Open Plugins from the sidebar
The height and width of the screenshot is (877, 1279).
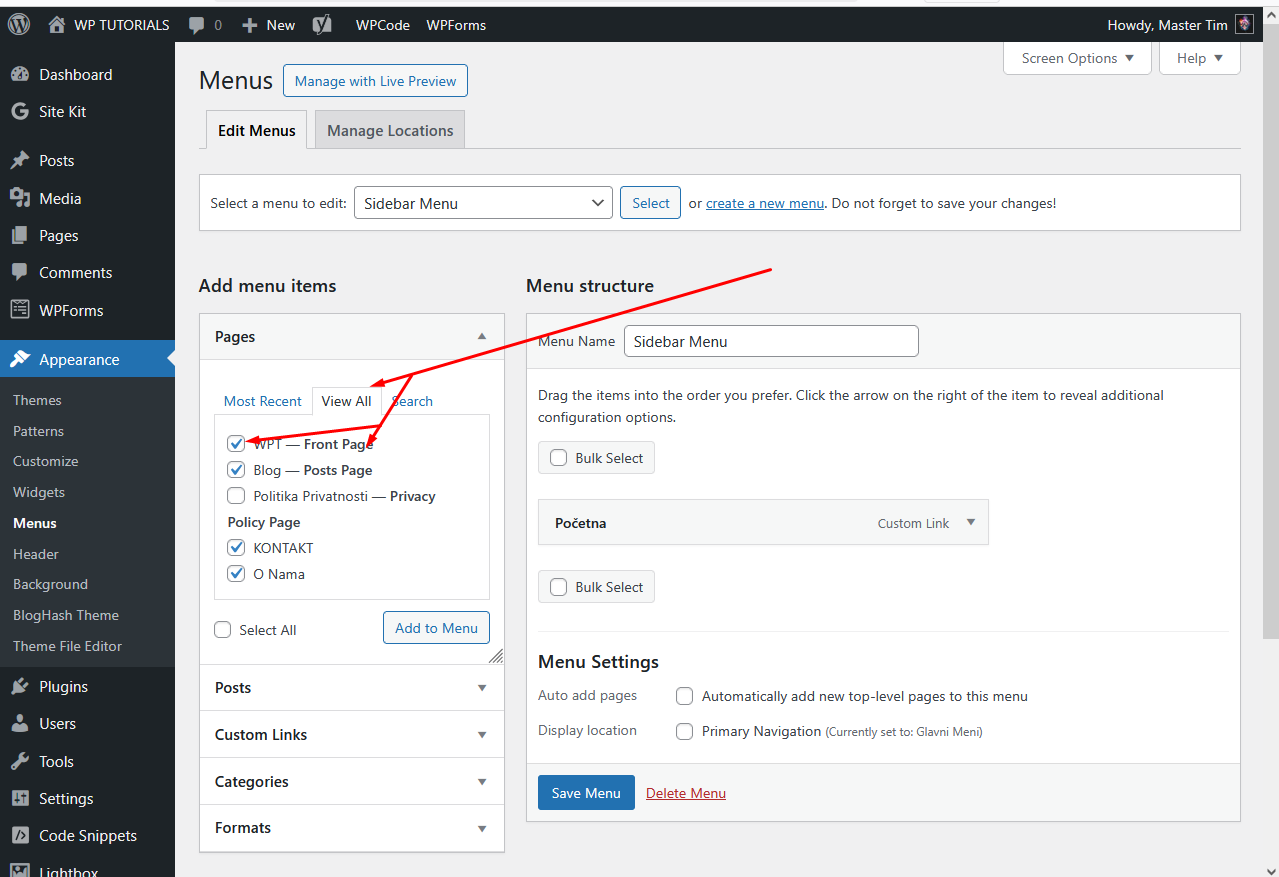pos(63,687)
